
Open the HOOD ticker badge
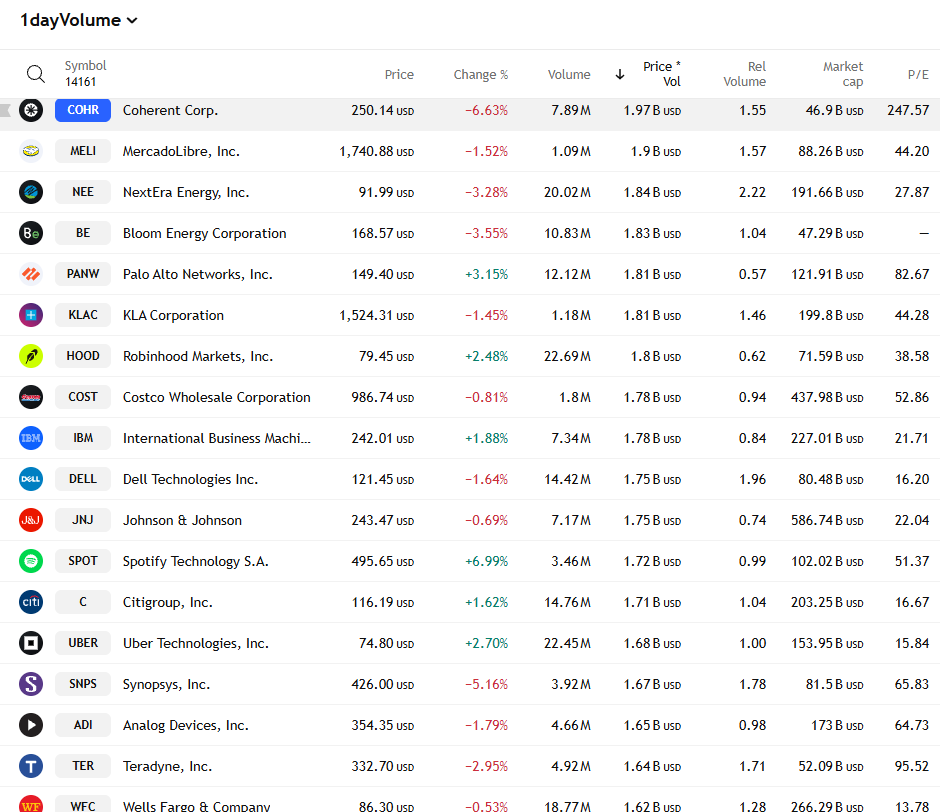pos(83,356)
